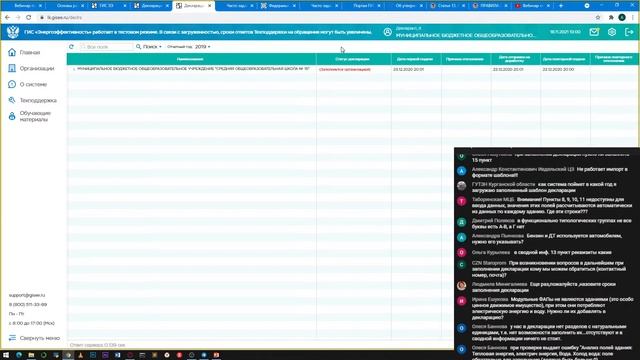Email support@gisee.ru from the sidebar

27,295
